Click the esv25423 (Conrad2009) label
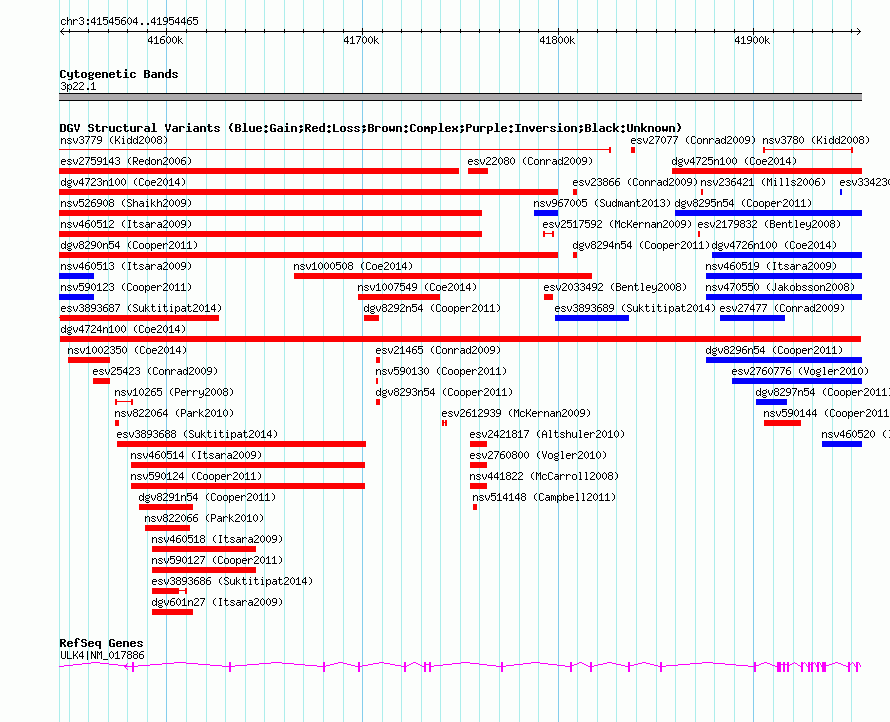Screen dimensions: 890x722 click(155, 371)
